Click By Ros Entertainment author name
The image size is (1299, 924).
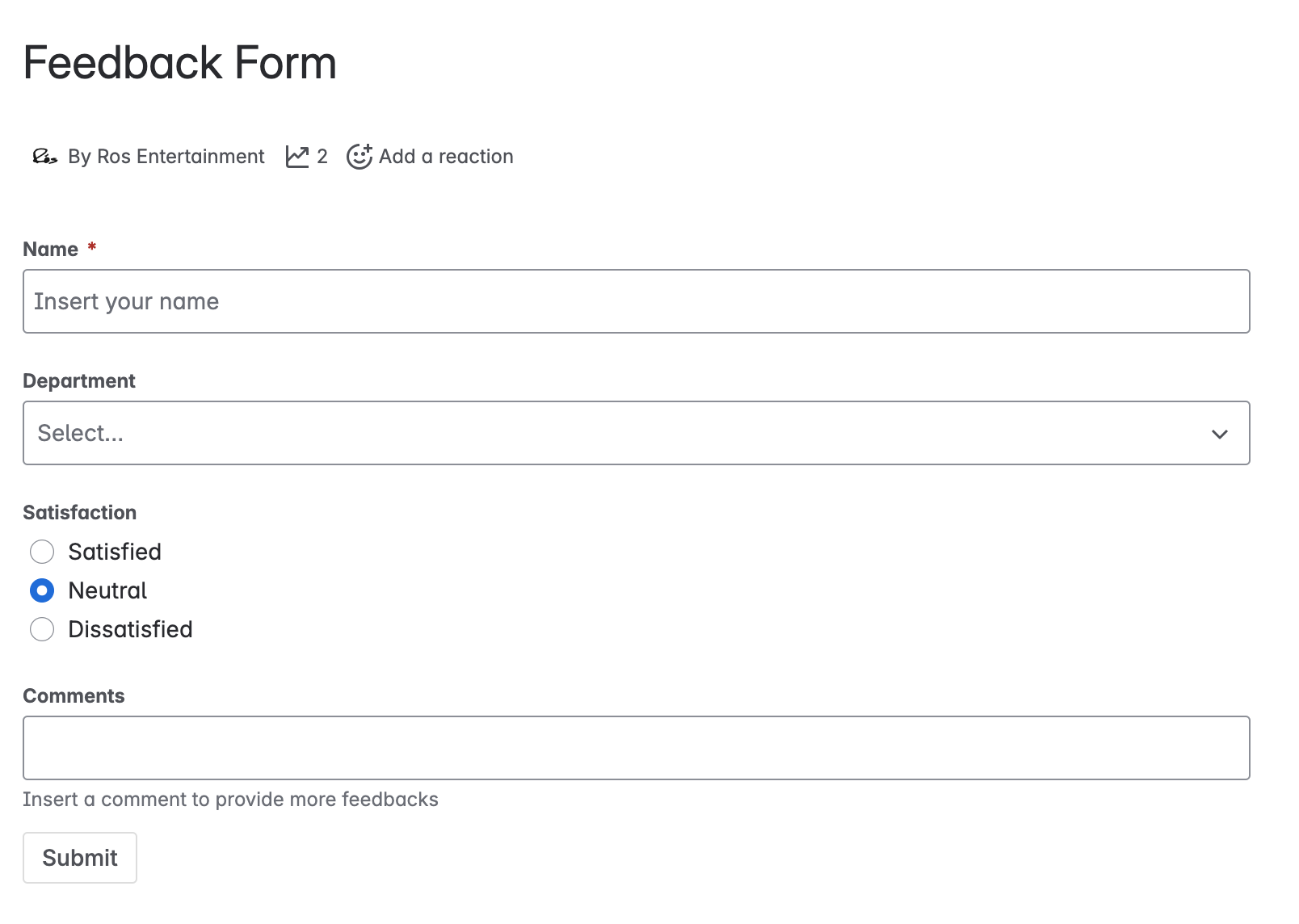166,156
